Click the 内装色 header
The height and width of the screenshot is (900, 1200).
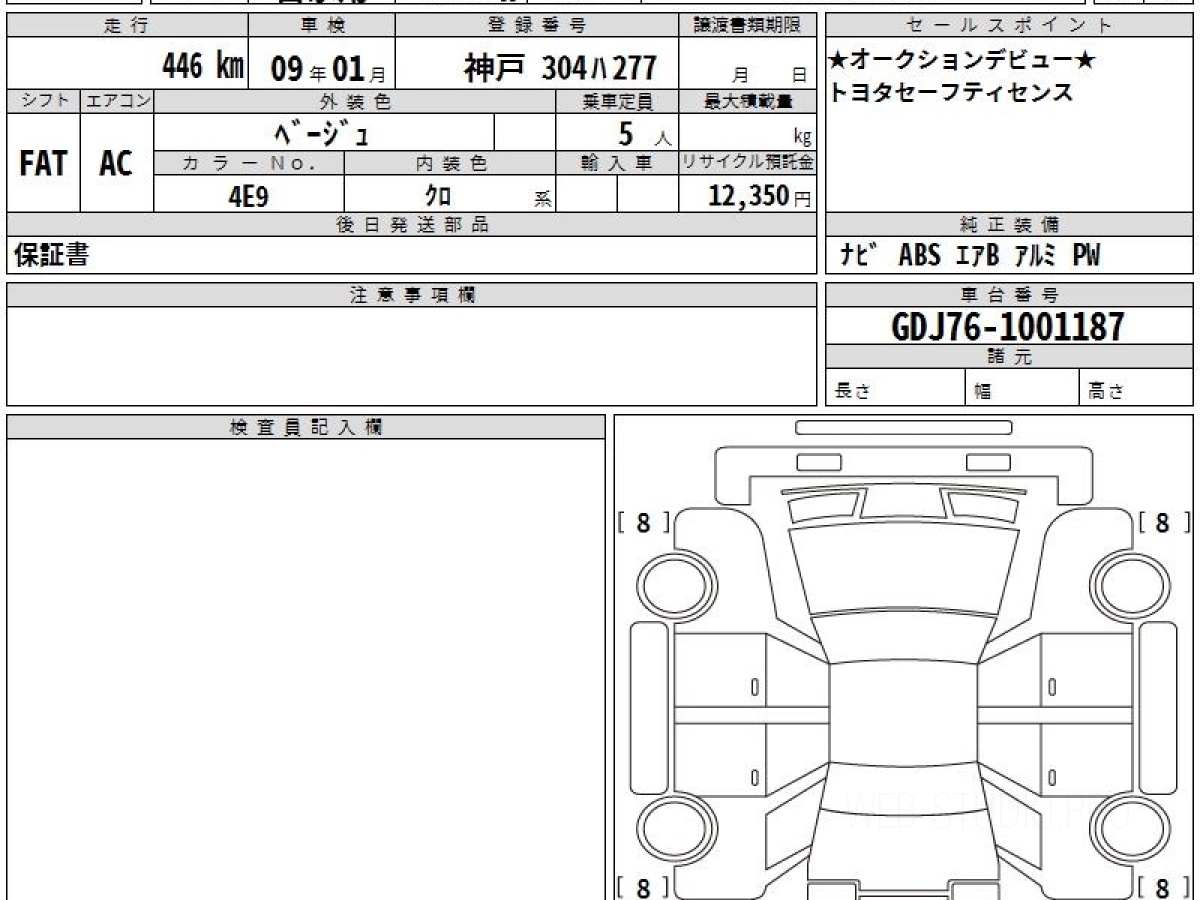(x=450, y=163)
